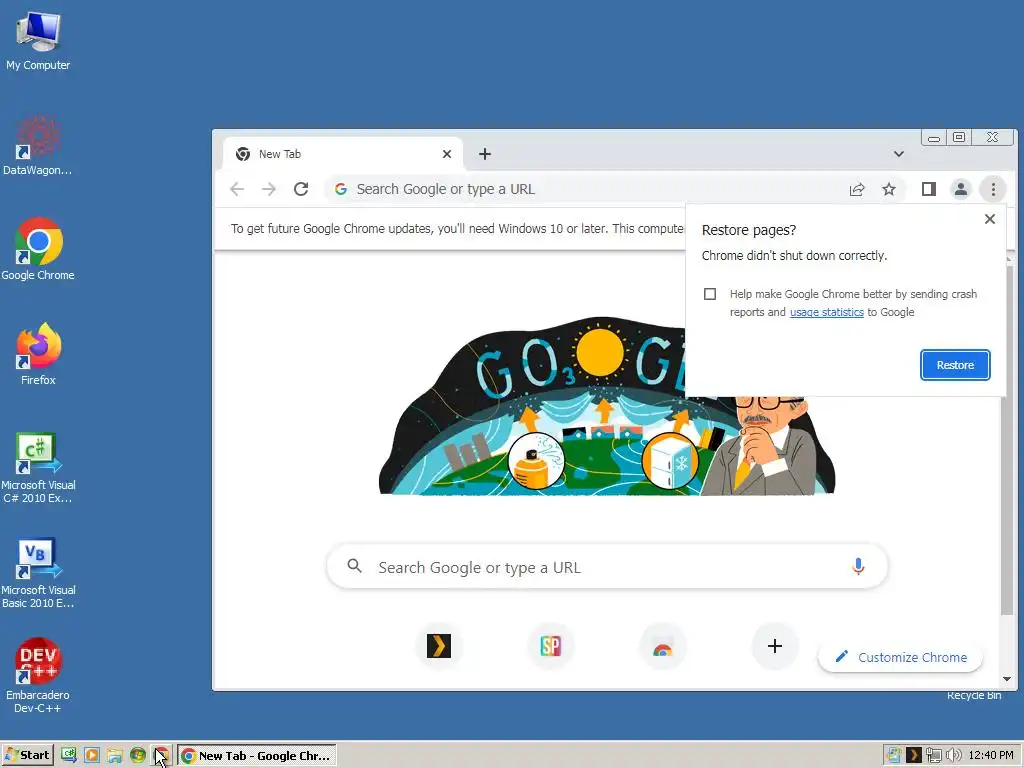Image resolution: width=1024 pixels, height=768 pixels.
Task: Reload the page with the refresh icon
Action: (301, 189)
